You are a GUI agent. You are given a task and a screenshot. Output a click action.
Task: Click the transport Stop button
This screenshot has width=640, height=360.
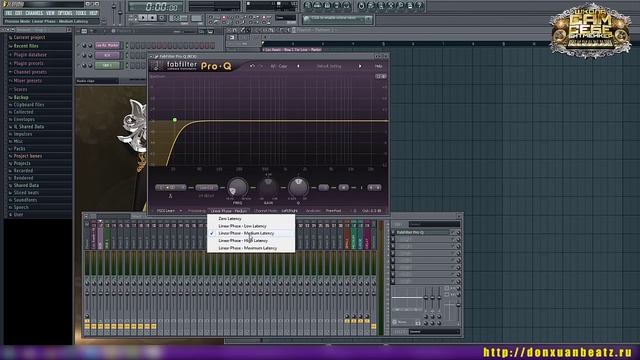(152, 18)
